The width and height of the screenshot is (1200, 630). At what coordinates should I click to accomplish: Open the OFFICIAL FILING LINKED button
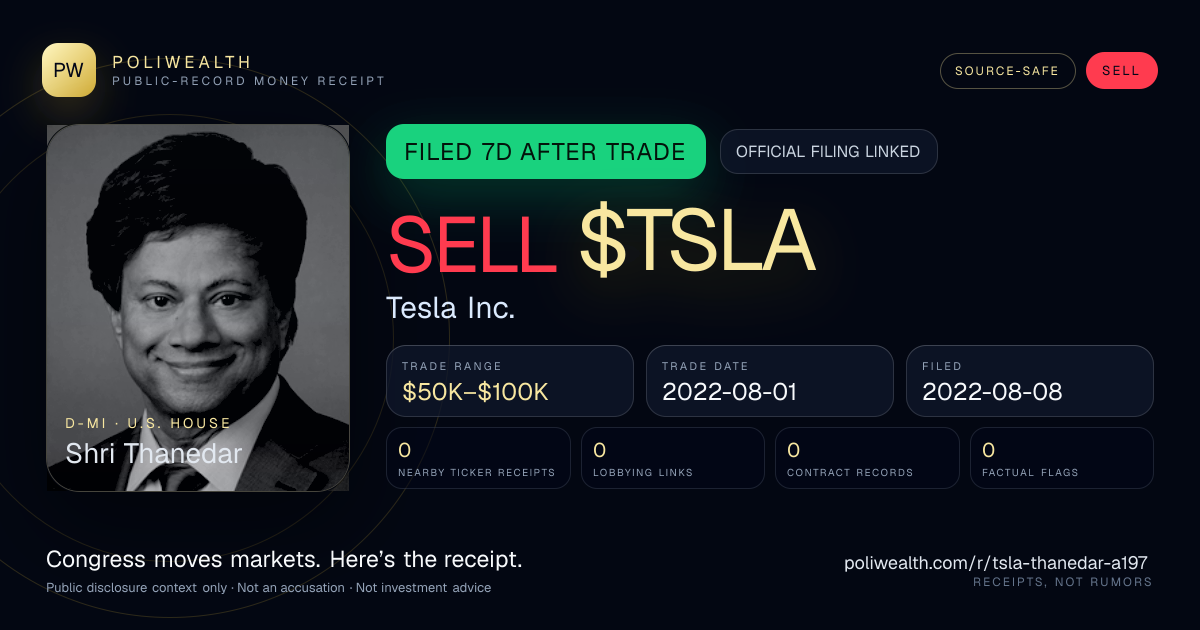[x=828, y=152]
